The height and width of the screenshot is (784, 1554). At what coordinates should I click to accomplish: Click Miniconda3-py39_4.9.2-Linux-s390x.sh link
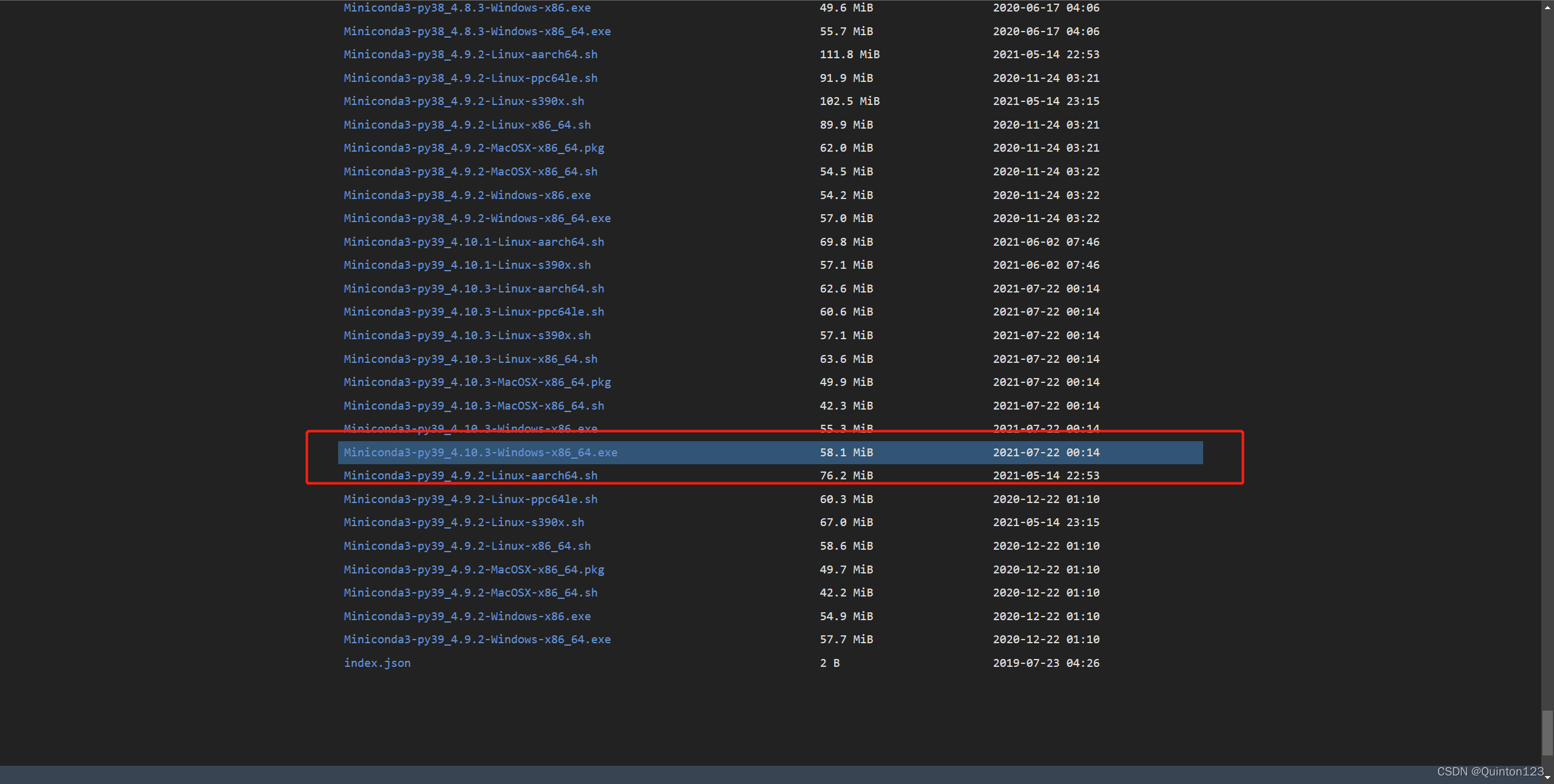(x=464, y=522)
